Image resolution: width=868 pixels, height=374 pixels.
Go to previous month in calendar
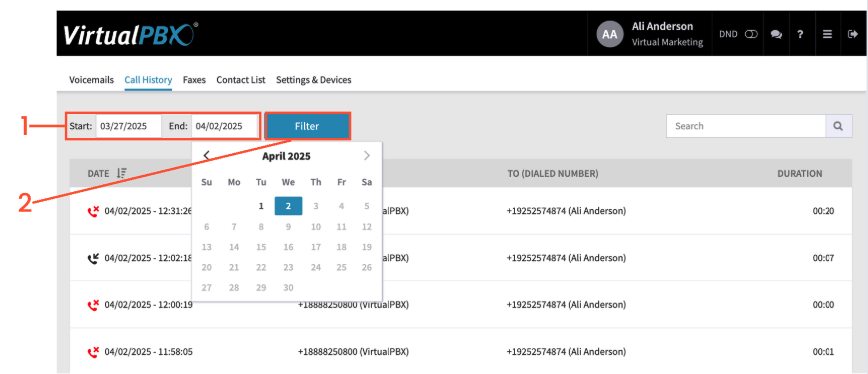(206, 156)
